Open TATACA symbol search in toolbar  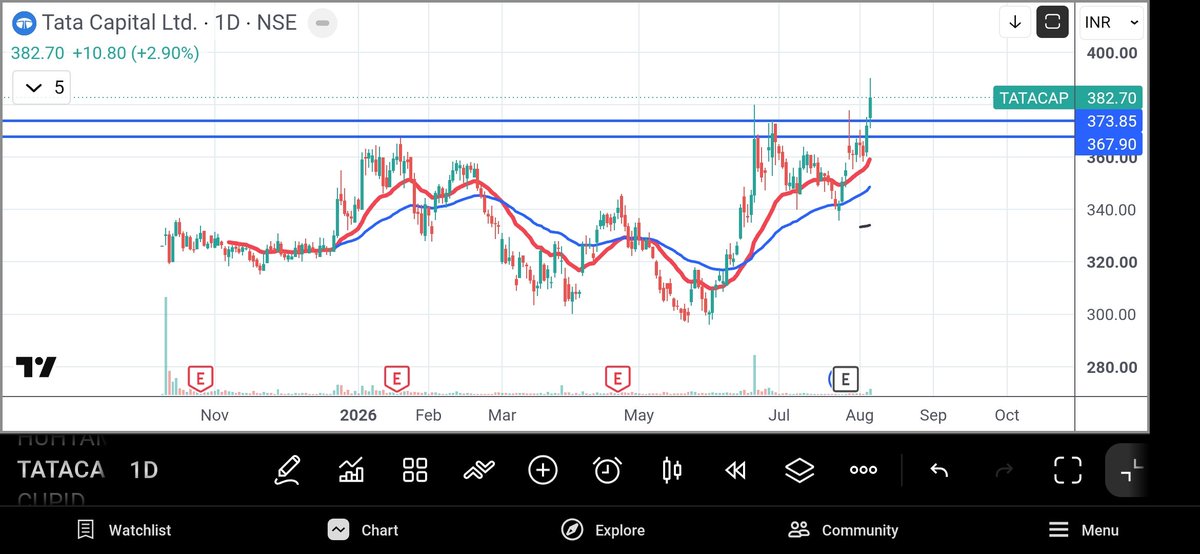pos(61,470)
